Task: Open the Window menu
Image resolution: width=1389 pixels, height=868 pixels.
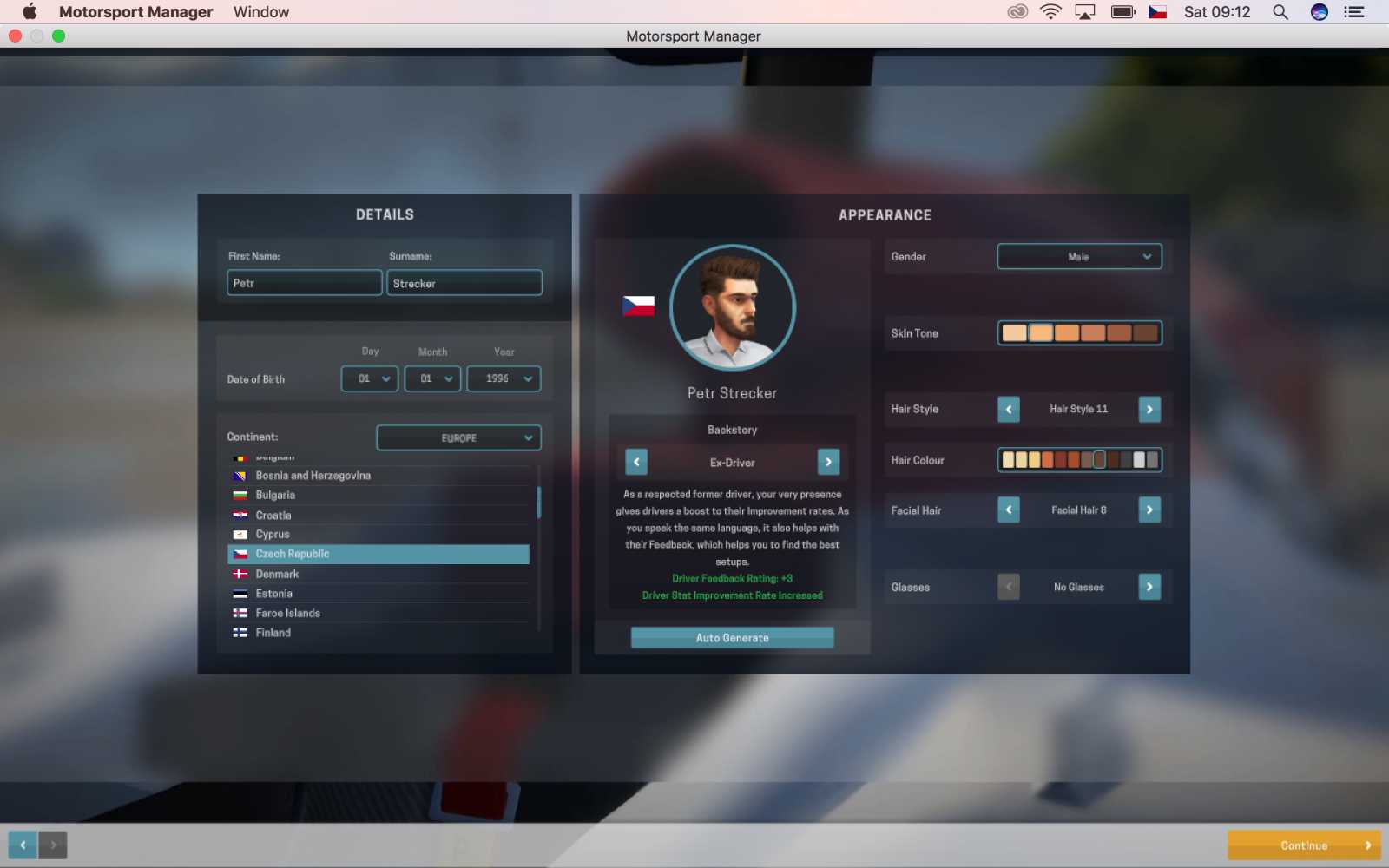Action: point(260,11)
